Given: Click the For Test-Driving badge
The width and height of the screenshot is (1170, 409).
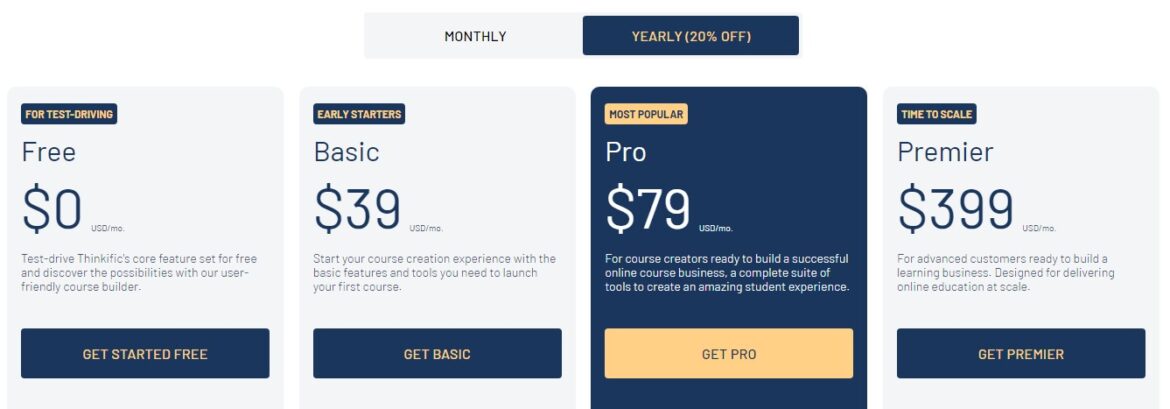Looking at the screenshot, I should 70,114.
